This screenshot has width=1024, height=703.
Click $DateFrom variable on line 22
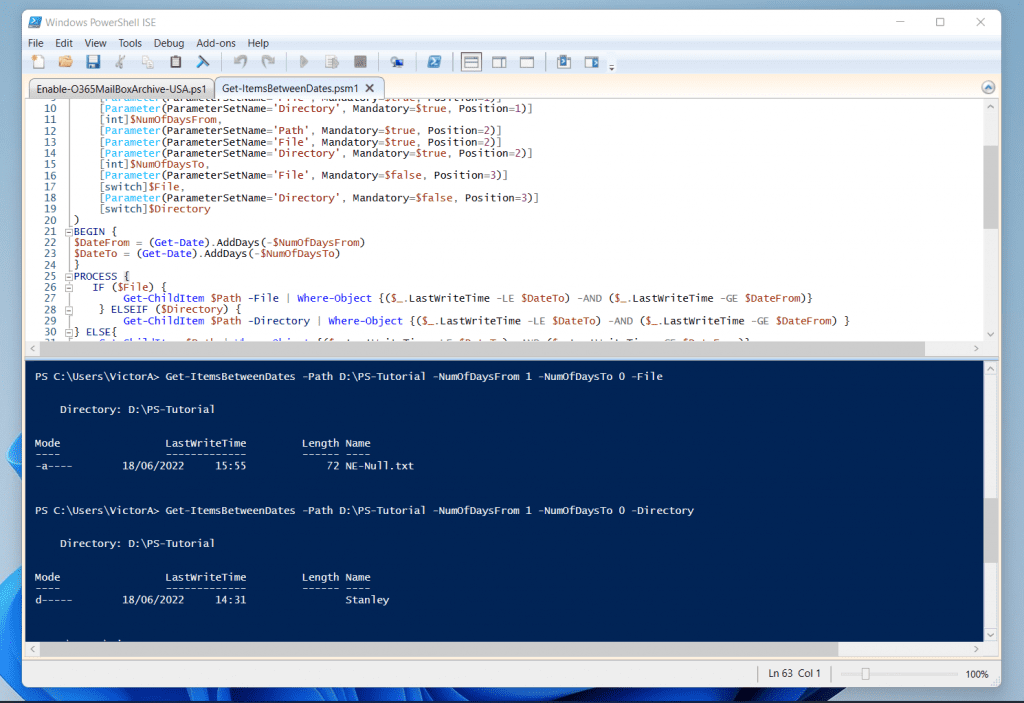coord(102,242)
